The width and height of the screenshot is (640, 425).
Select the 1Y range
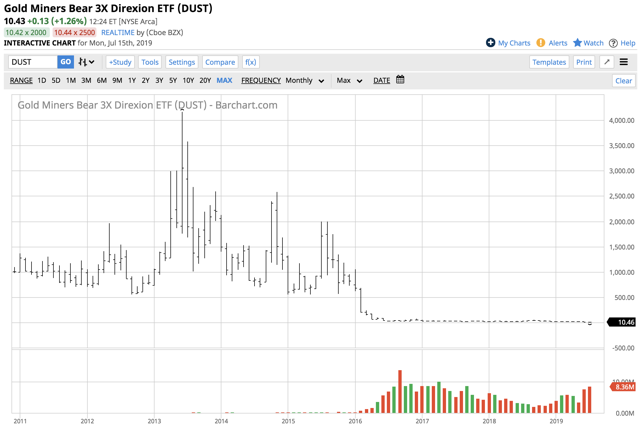[132, 80]
